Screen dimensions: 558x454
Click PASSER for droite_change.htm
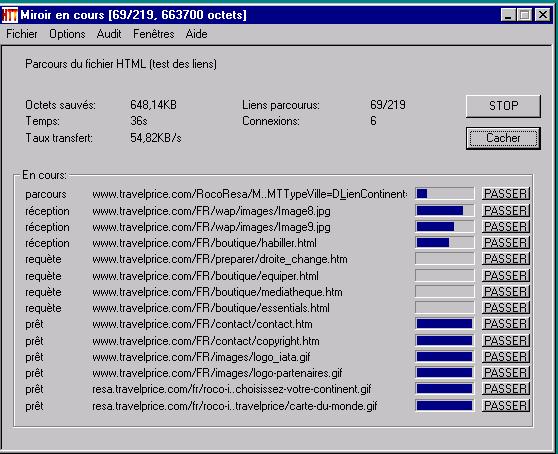506,259
